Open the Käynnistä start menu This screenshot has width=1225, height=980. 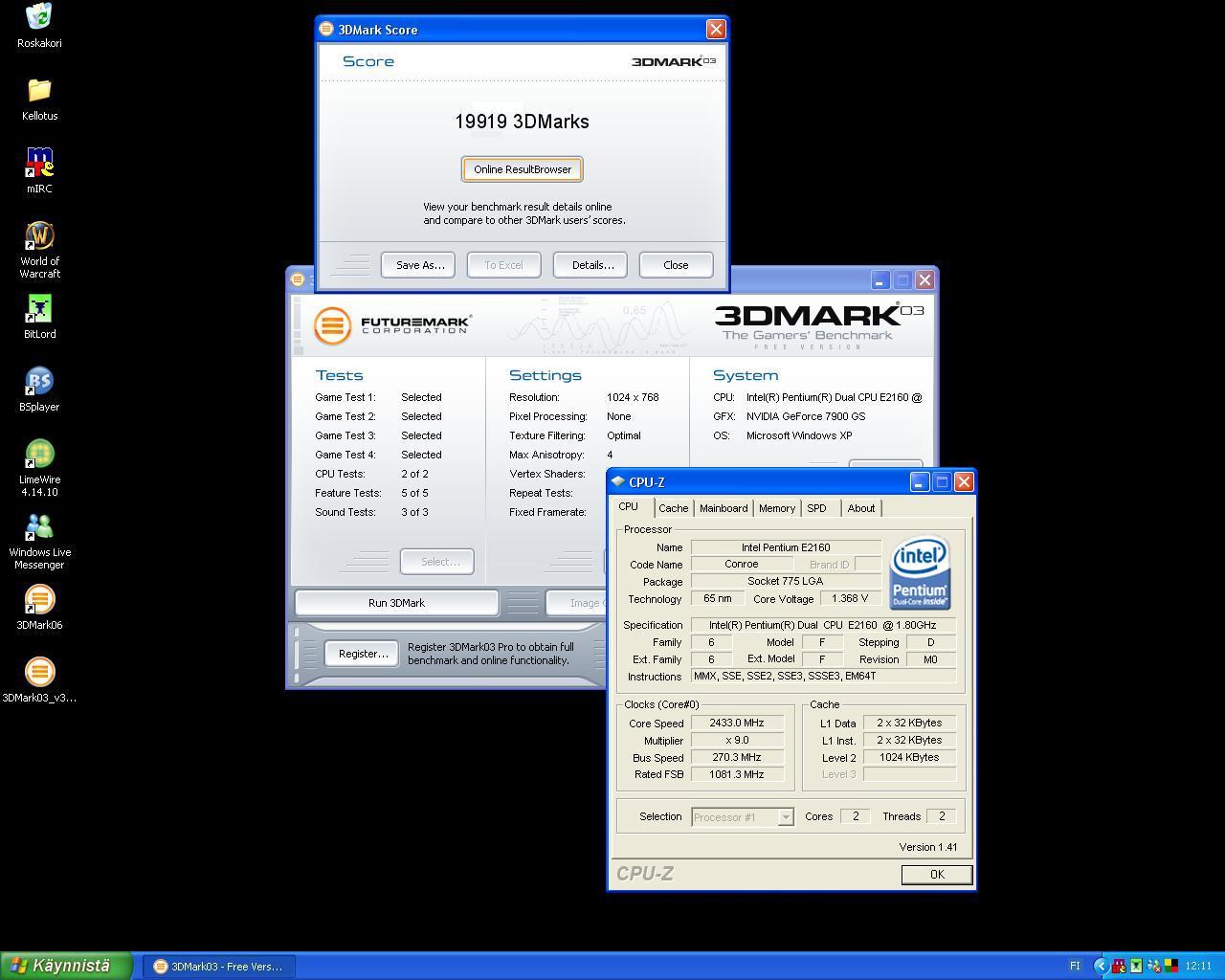[x=66, y=966]
